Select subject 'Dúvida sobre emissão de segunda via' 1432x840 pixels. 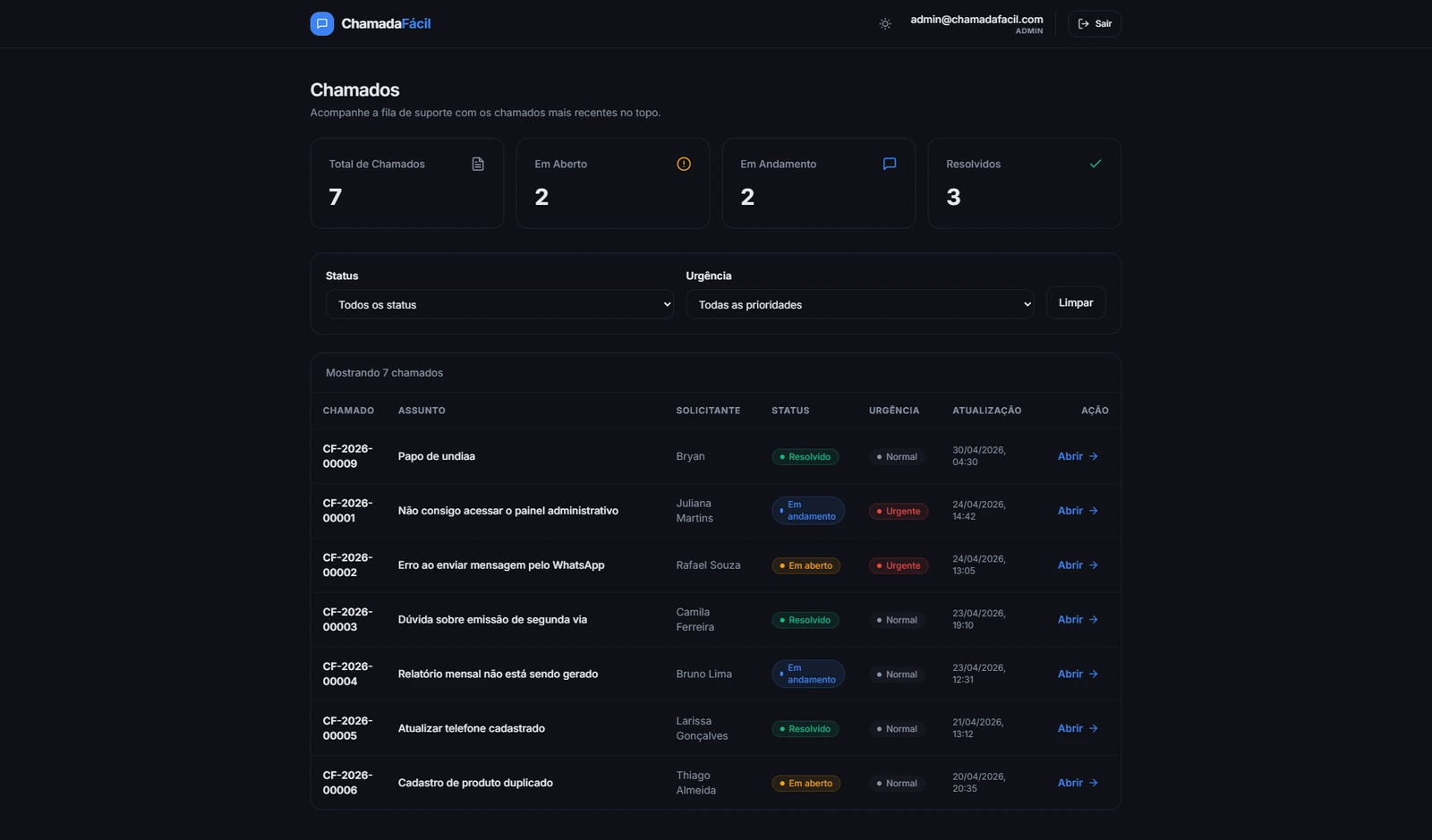pyautogui.click(x=492, y=620)
